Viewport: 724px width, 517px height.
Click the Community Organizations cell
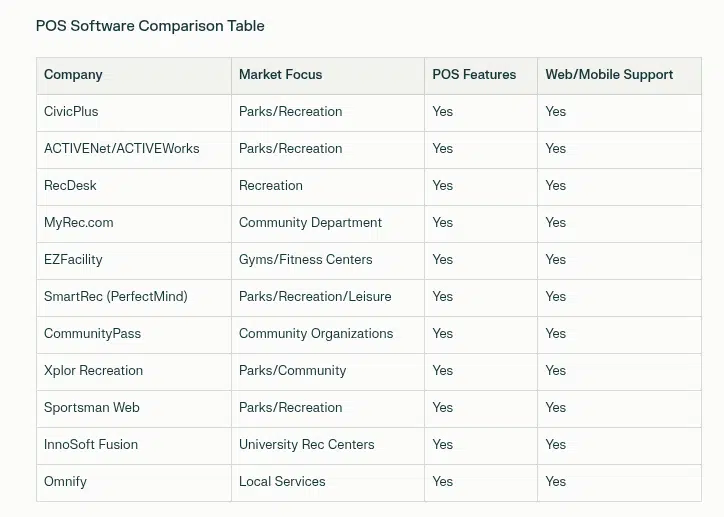(316, 334)
